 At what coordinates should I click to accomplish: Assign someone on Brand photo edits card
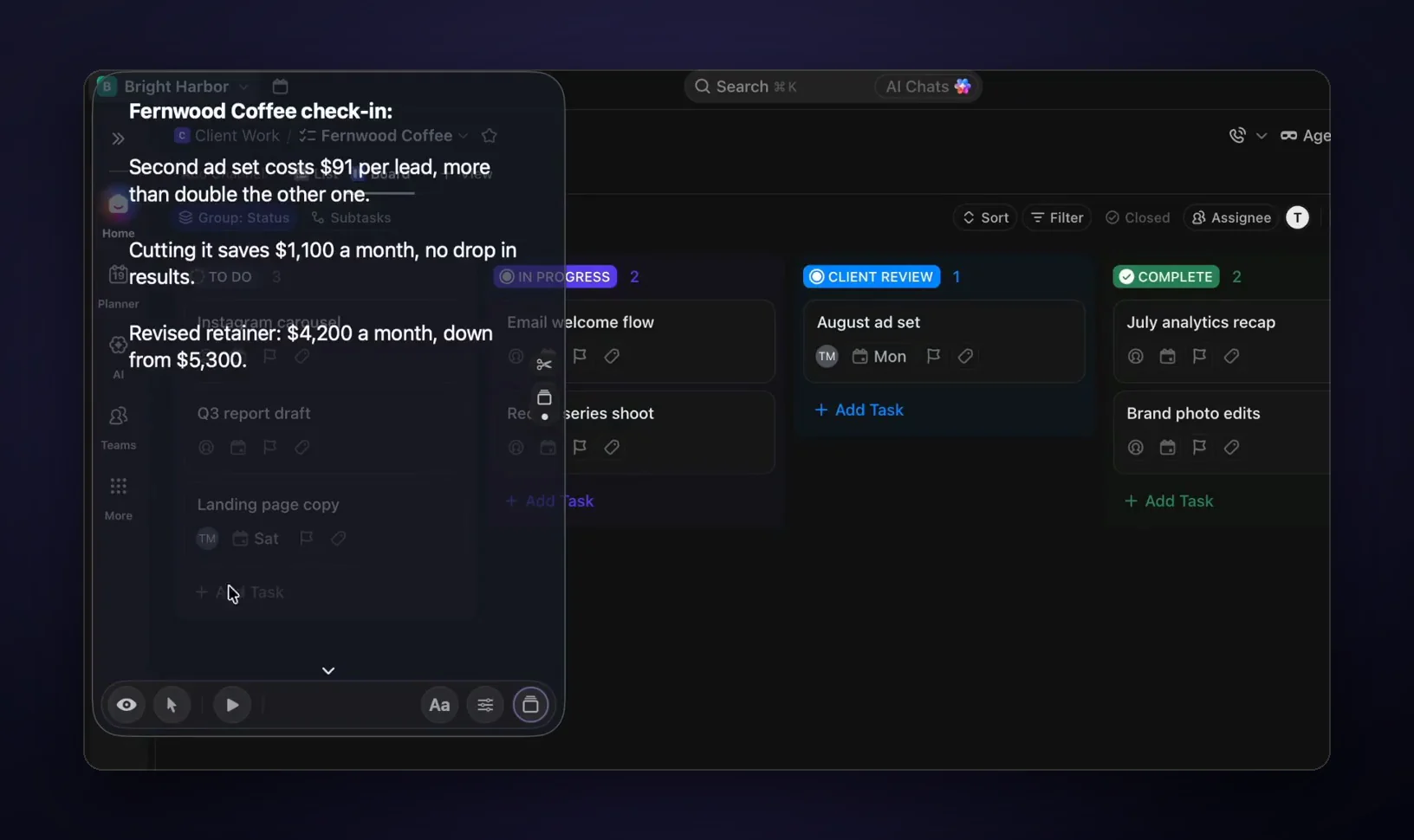[1136, 447]
